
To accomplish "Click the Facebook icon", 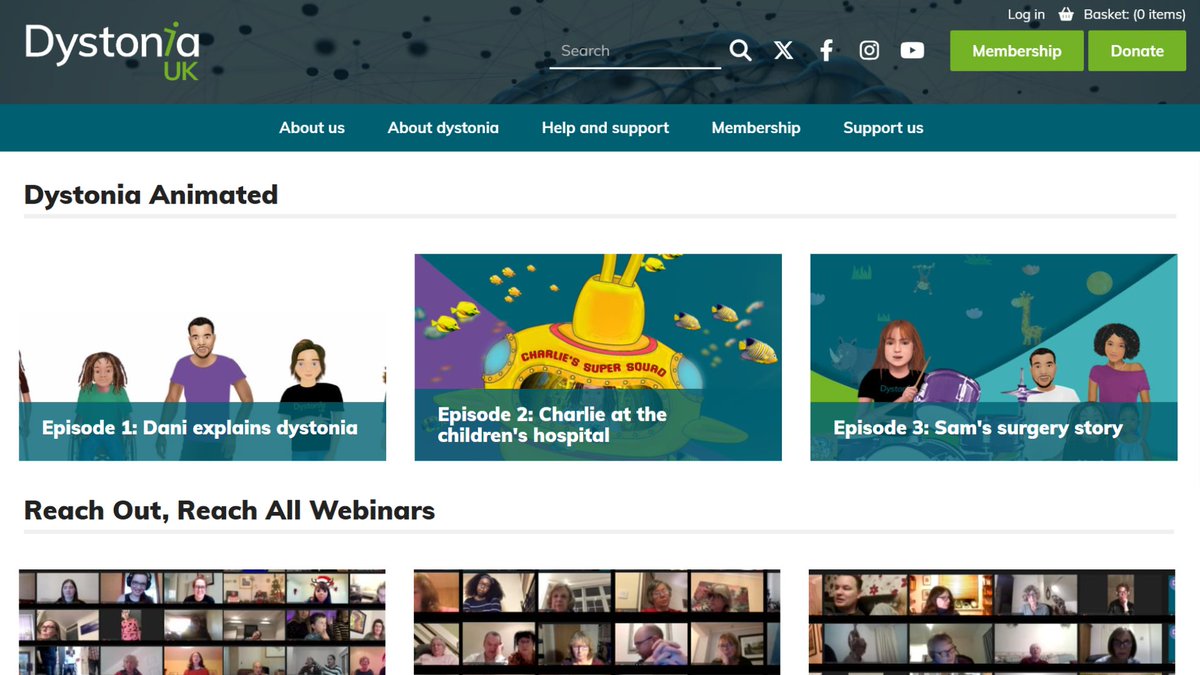I will click(826, 49).
